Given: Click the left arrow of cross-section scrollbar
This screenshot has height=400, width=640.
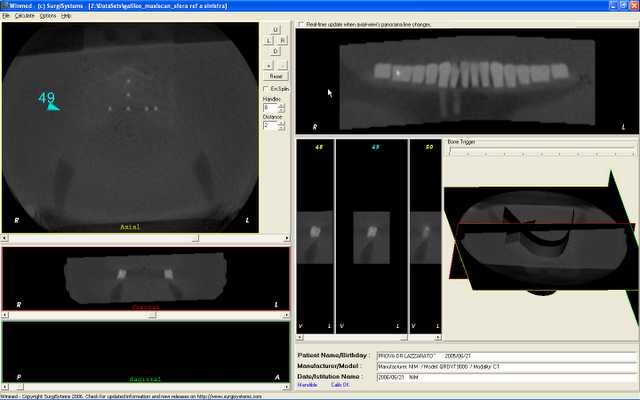Looking at the screenshot, I should pos(299,338).
